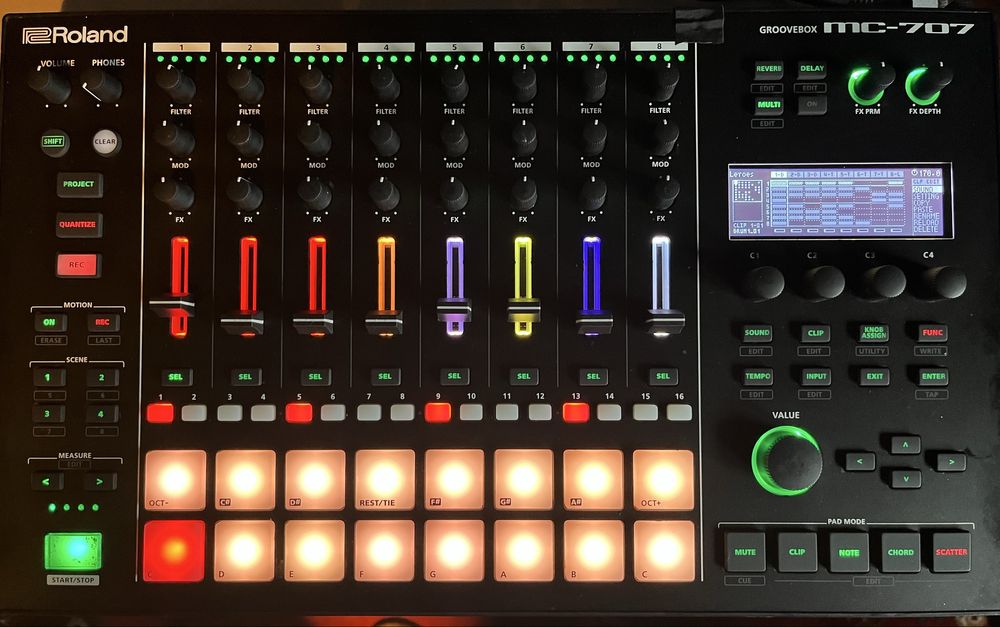Touch the PHONES knob

click(101, 87)
